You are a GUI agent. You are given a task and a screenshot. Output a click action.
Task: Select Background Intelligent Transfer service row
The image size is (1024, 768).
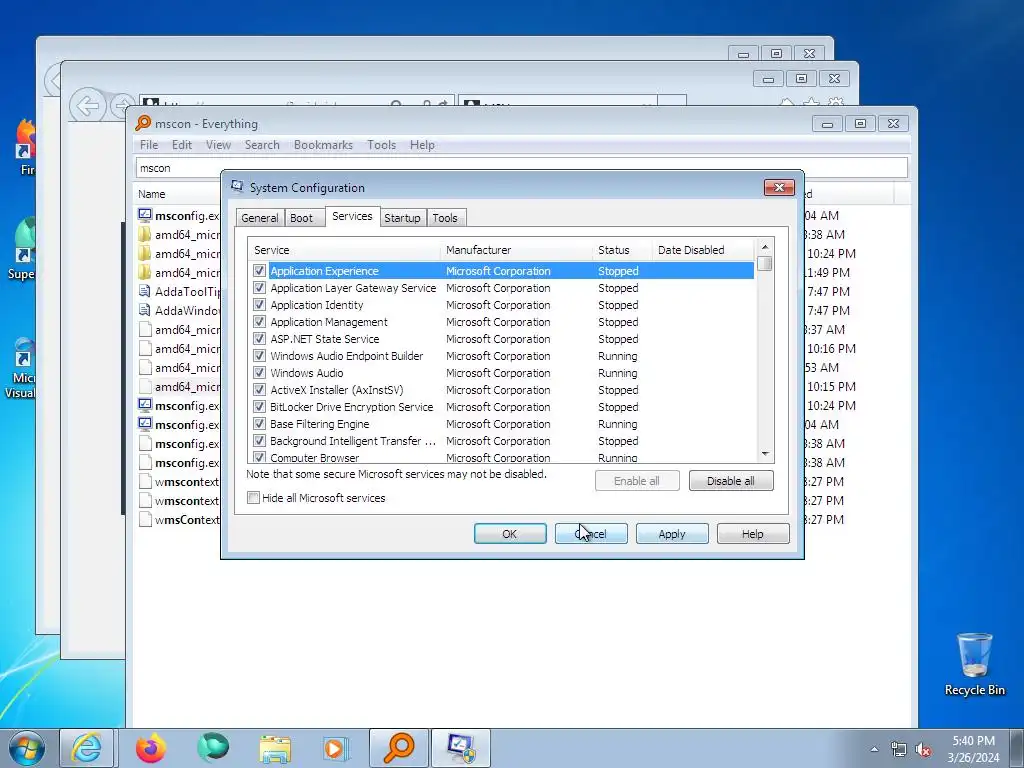click(501, 440)
